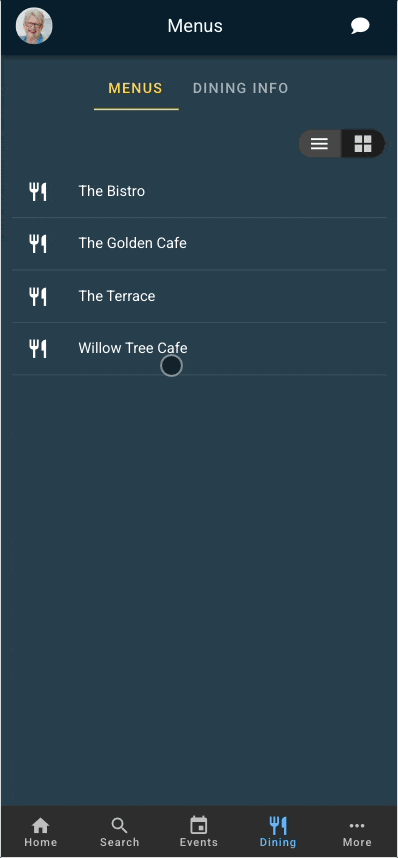
Task: Open The Terrace menu
Action: coord(199,296)
